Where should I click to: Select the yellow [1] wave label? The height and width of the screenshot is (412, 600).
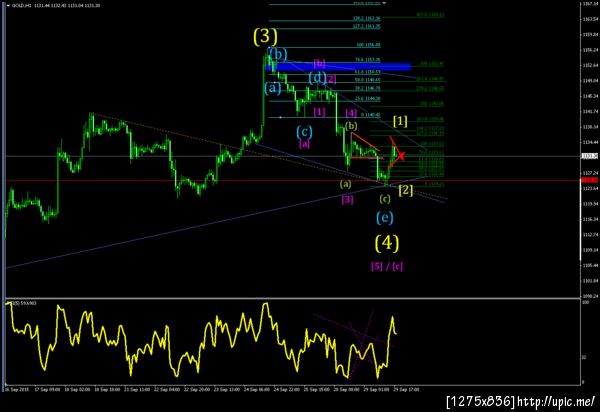[x=400, y=121]
